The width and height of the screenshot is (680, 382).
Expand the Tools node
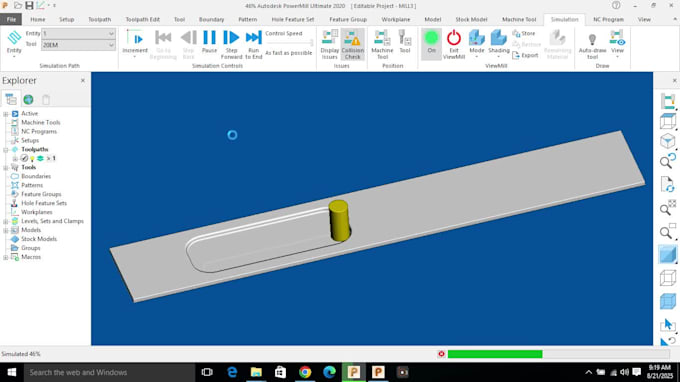click(6, 167)
